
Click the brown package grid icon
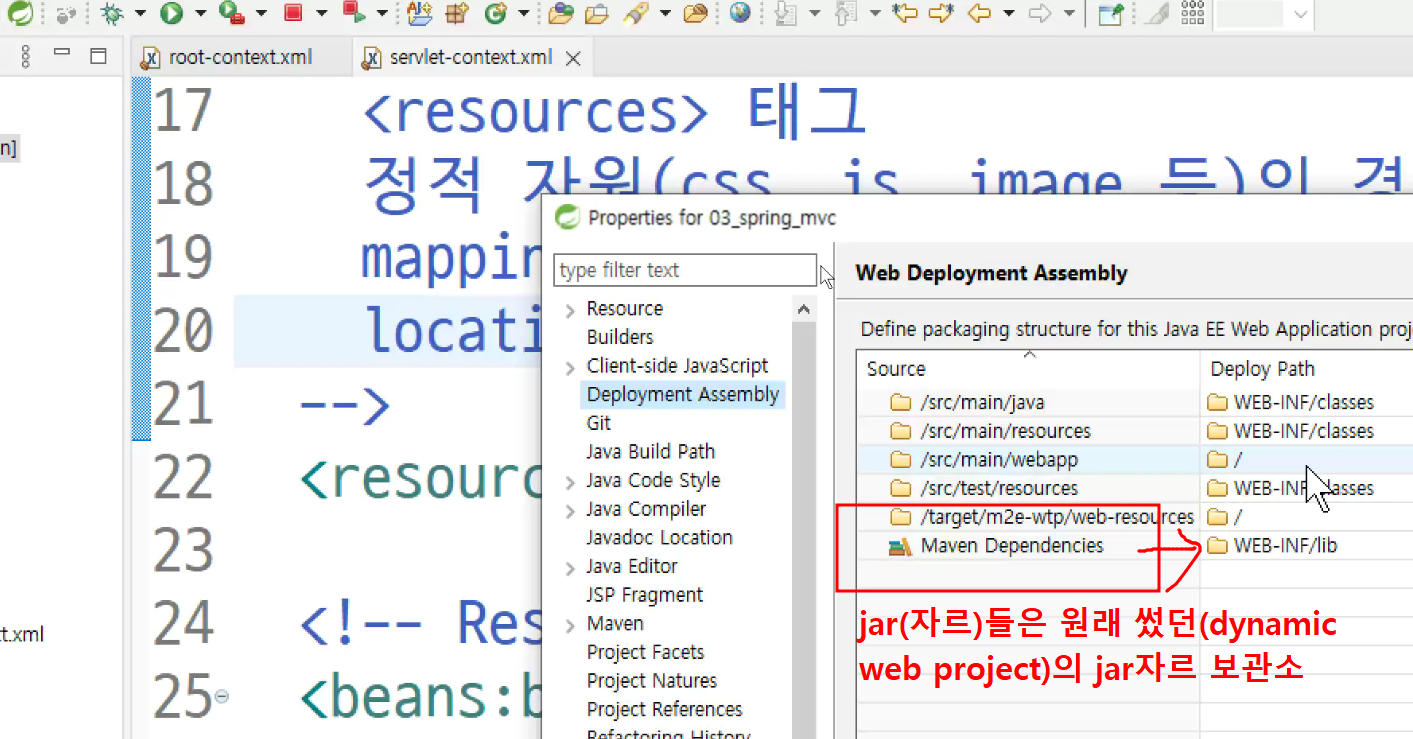pyautogui.click(x=457, y=13)
